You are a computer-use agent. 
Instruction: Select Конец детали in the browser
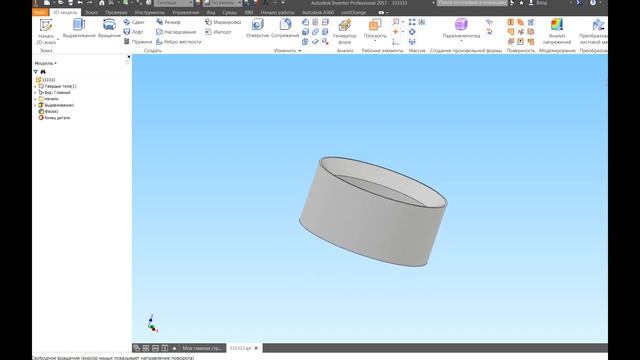tap(54, 118)
